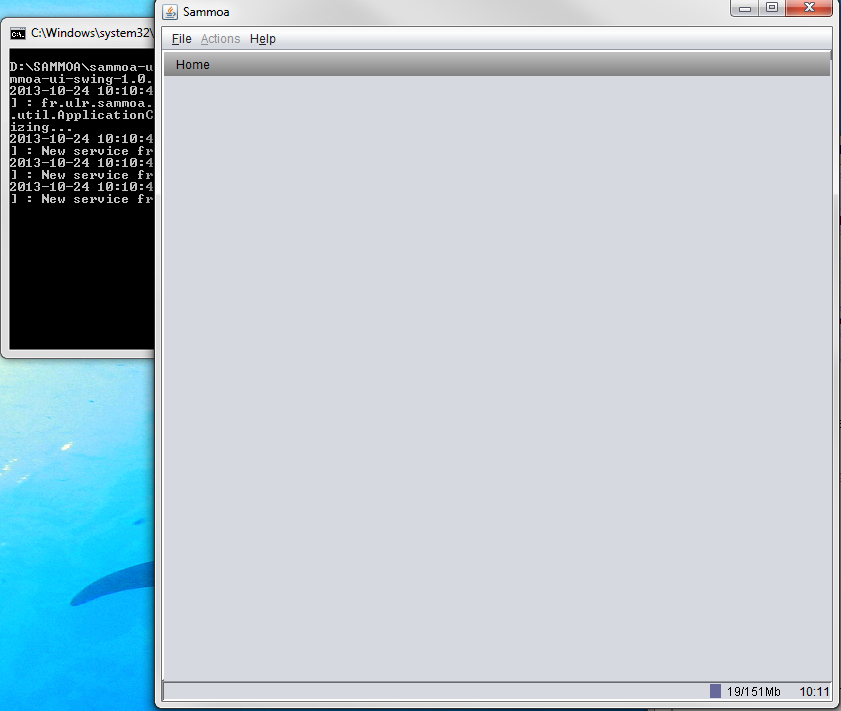Click the D:\SAMMOA path line in console
This screenshot has height=711, width=841.
(x=82, y=67)
